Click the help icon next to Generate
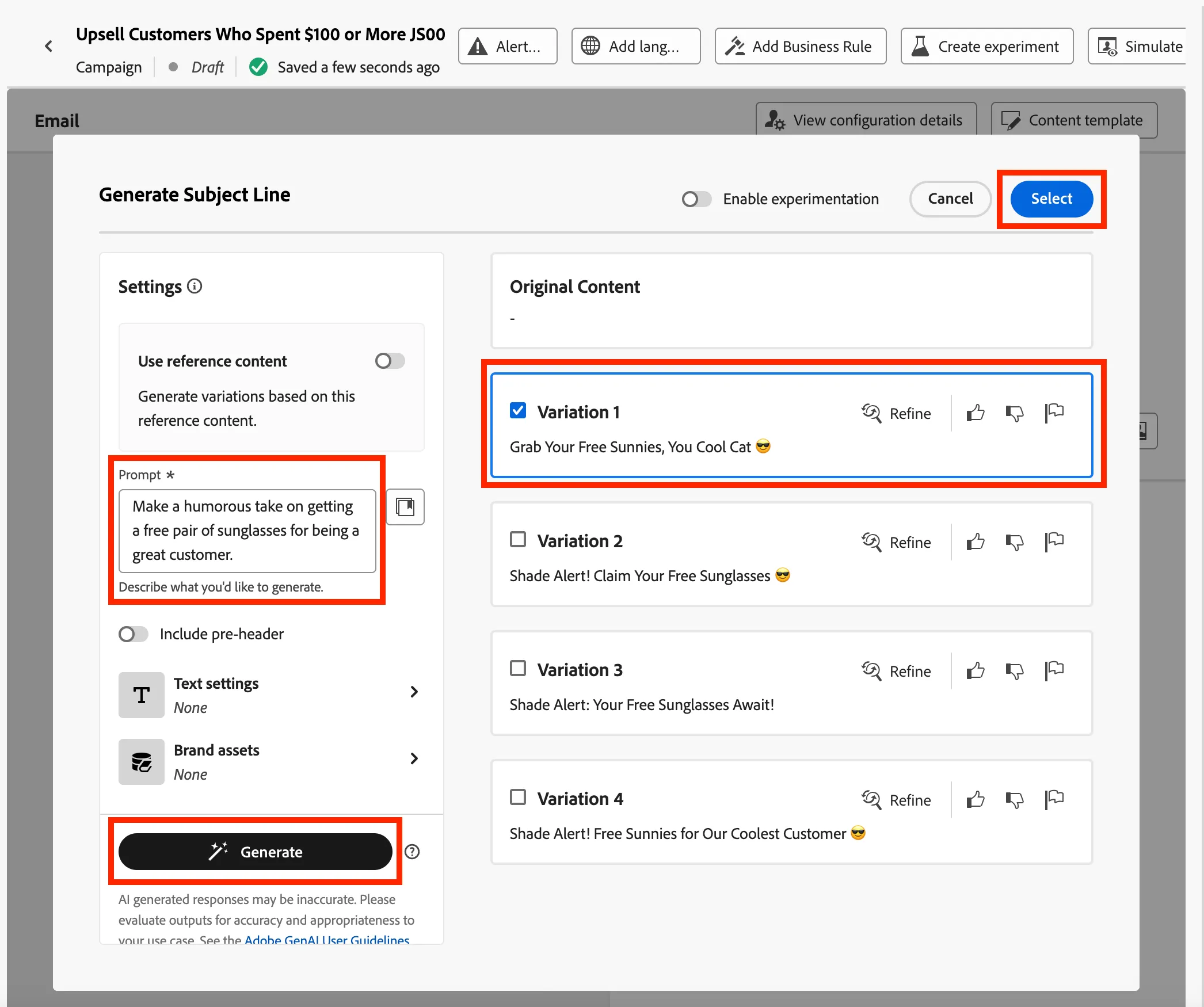This screenshot has width=1204, height=1007. (x=412, y=852)
